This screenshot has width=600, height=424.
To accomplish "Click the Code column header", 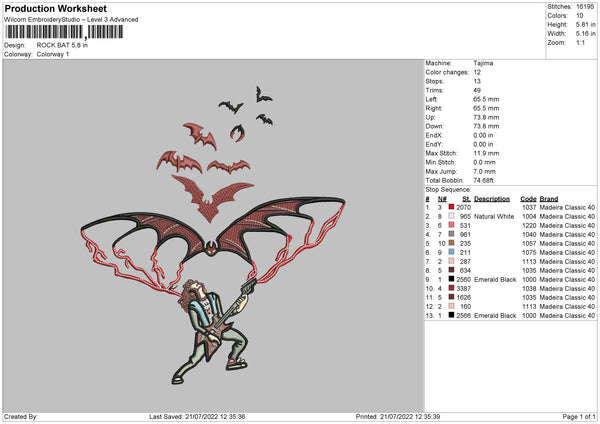I will tap(528, 198).
